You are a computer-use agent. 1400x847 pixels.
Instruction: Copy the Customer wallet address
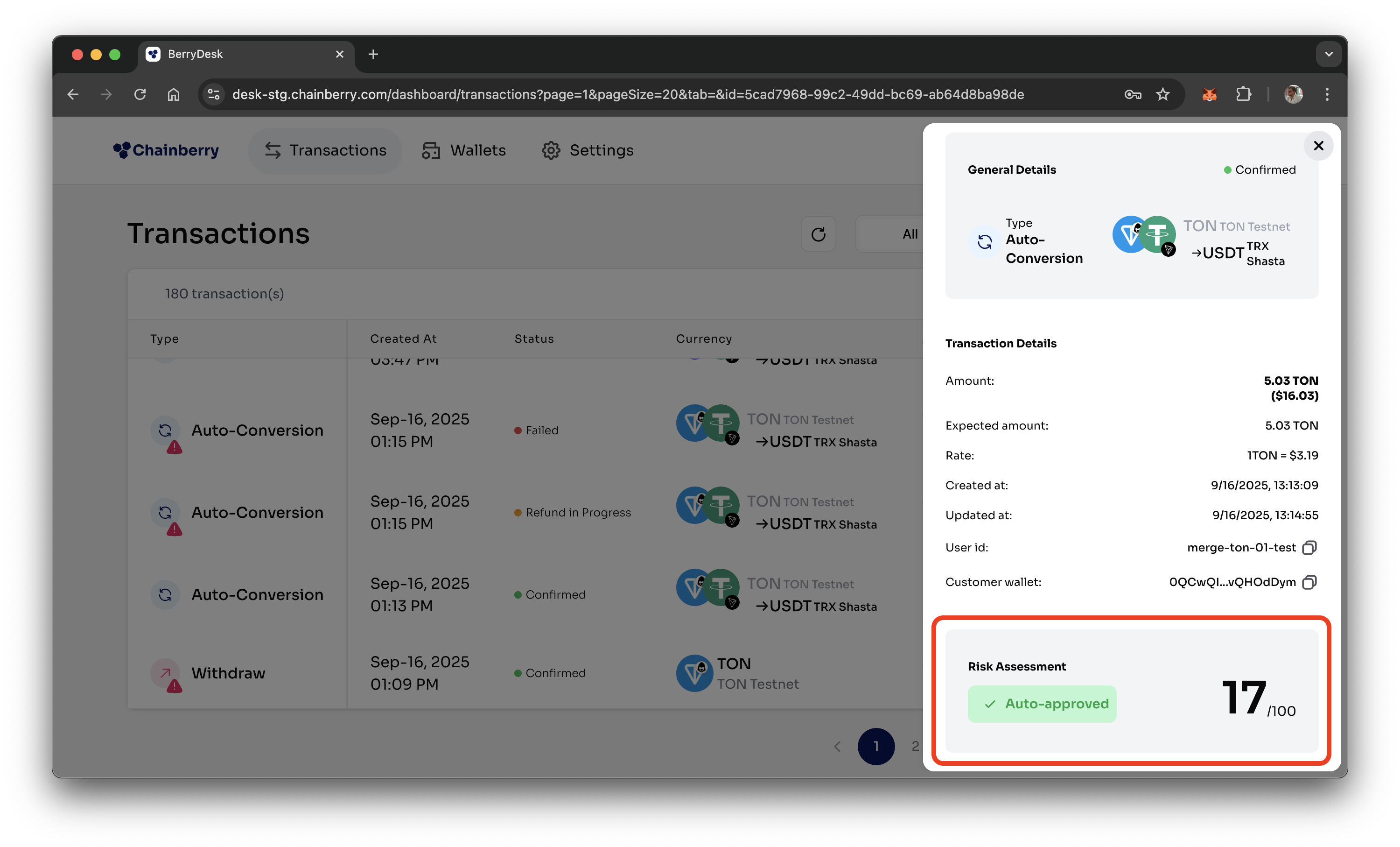(x=1309, y=582)
